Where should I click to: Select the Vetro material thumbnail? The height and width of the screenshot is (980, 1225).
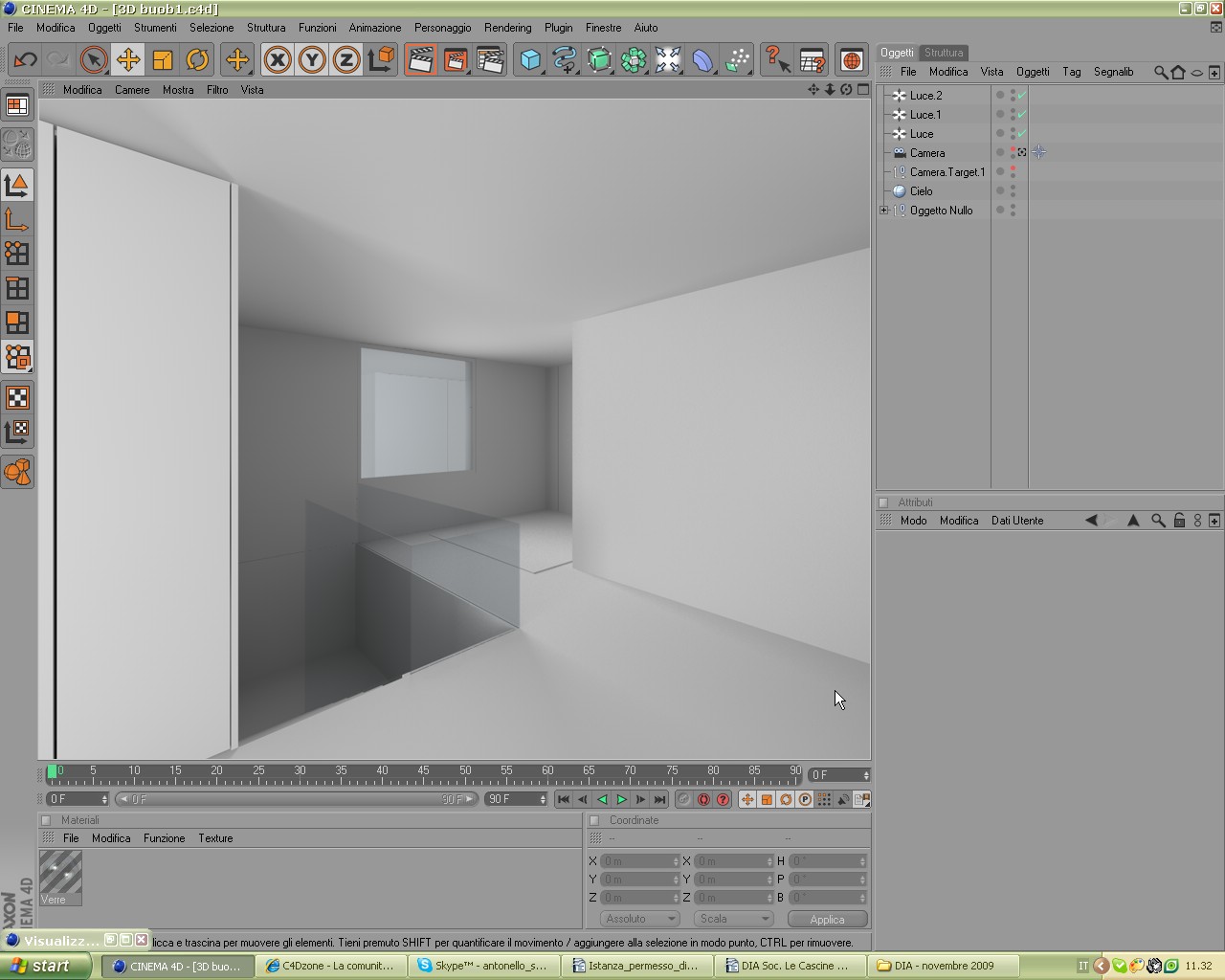tap(60, 874)
